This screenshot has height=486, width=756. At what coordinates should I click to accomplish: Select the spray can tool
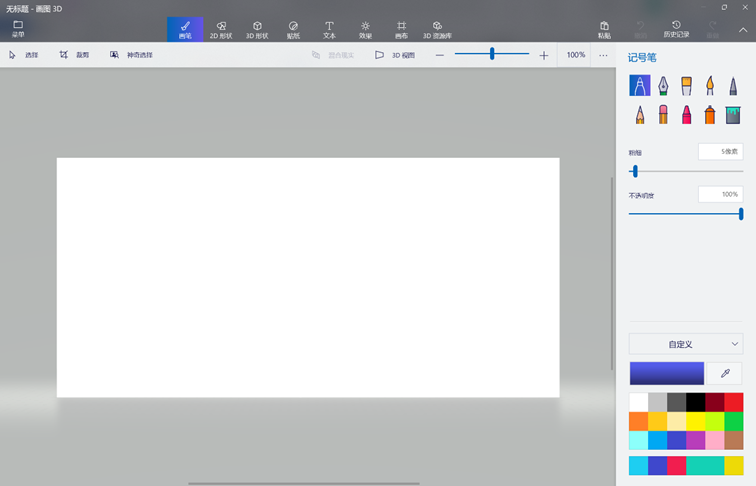point(710,115)
